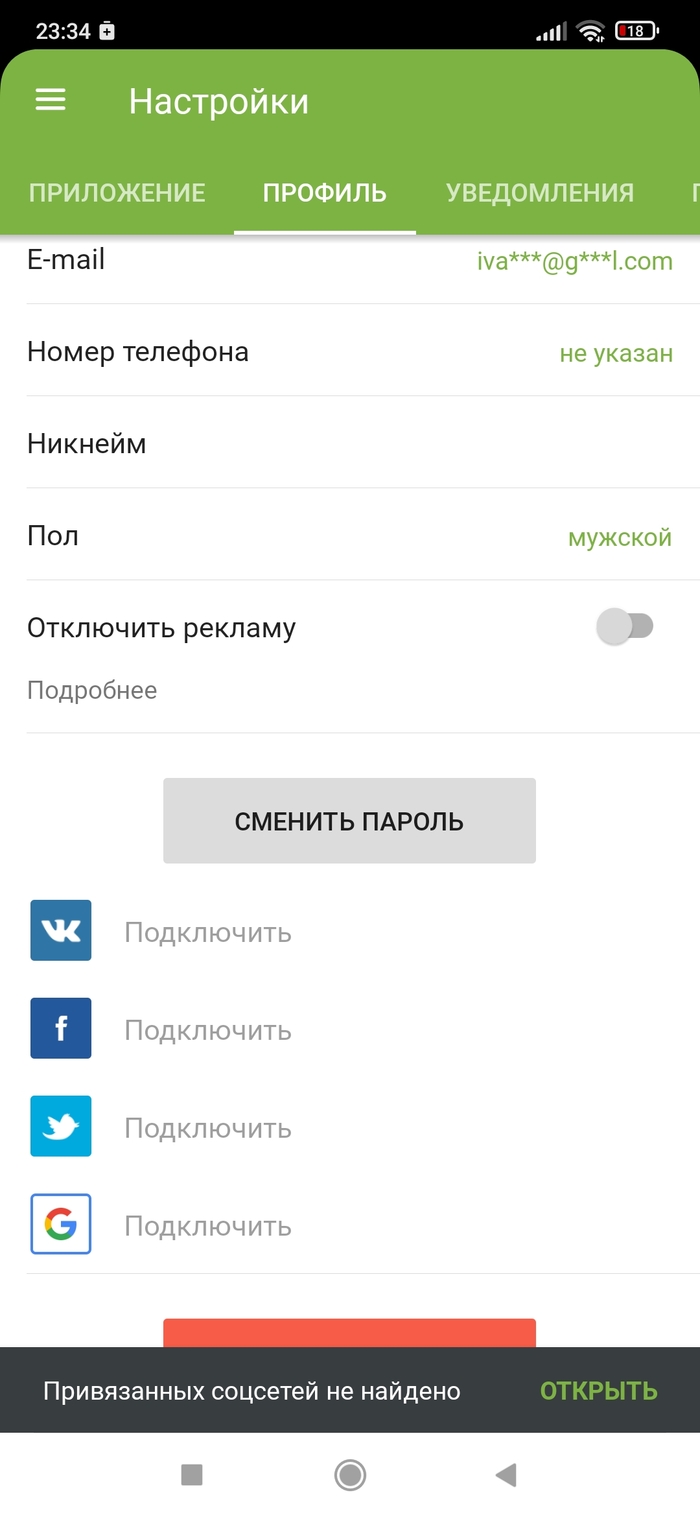This screenshot has width=700, height=1517.
Task: Tap the Никнейм input field
Action: click(x=350, y=443)
